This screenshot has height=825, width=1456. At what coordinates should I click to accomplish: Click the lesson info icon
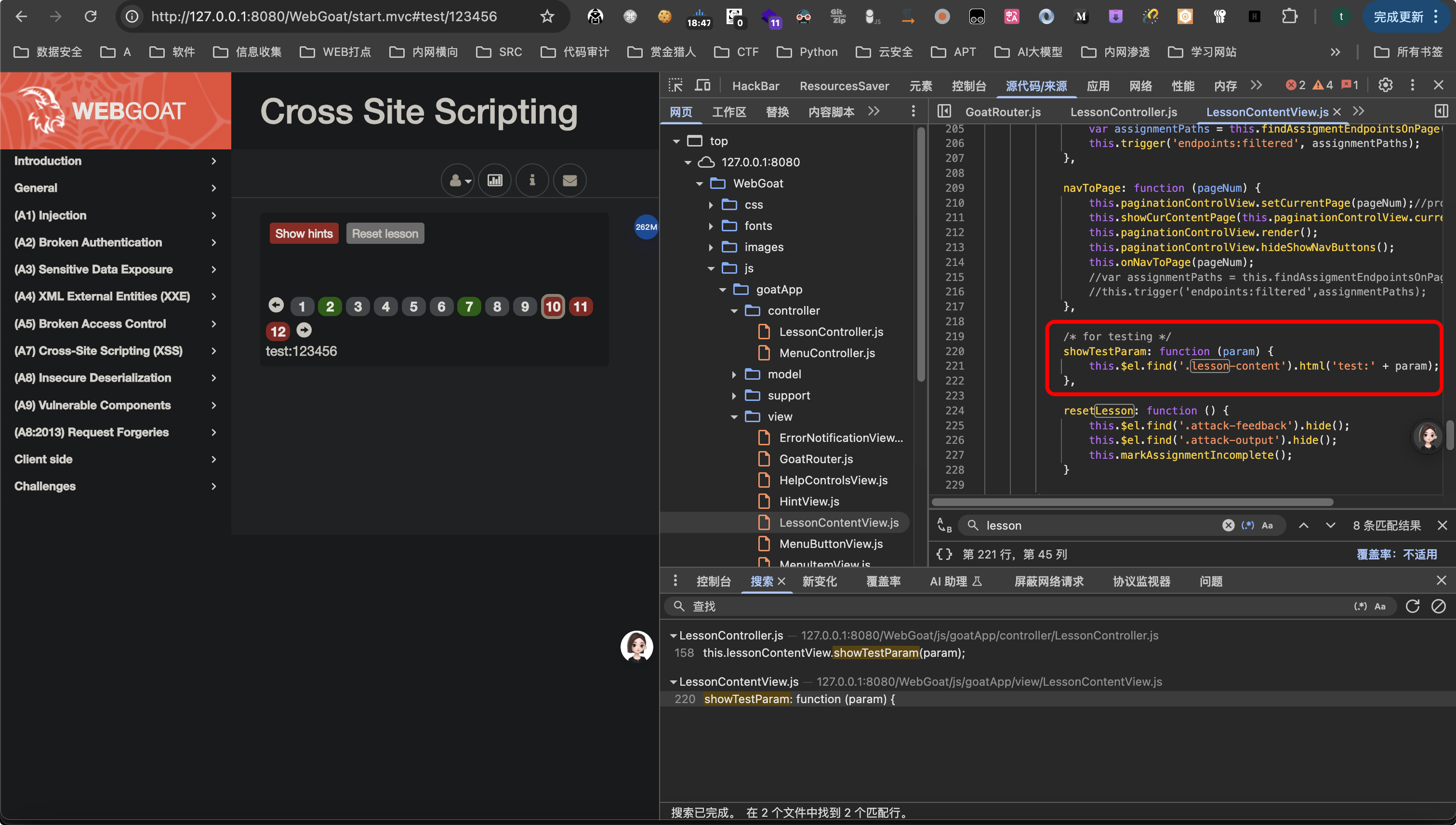click(x=532, y=180)
